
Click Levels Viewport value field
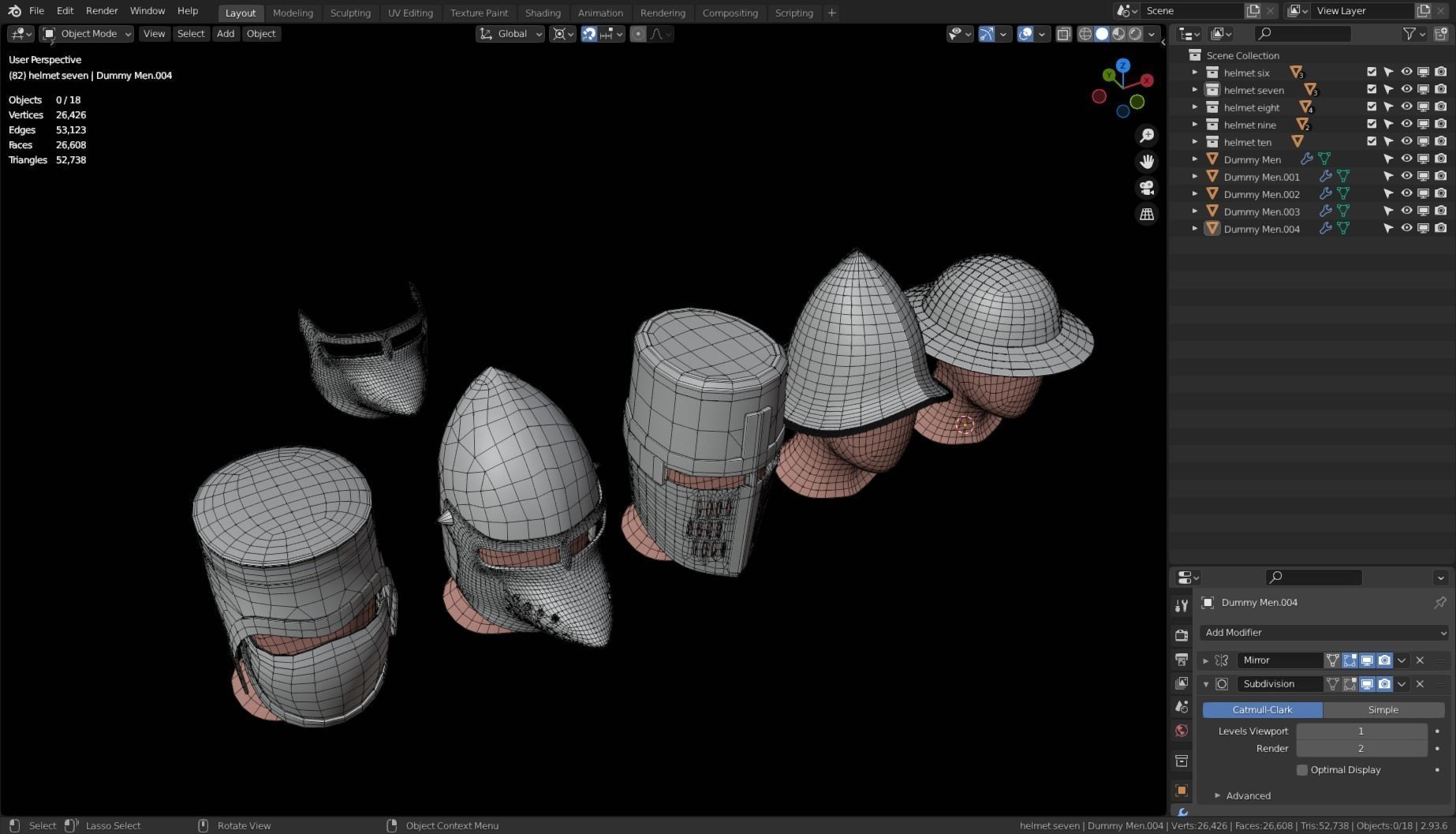[1361, 731]
